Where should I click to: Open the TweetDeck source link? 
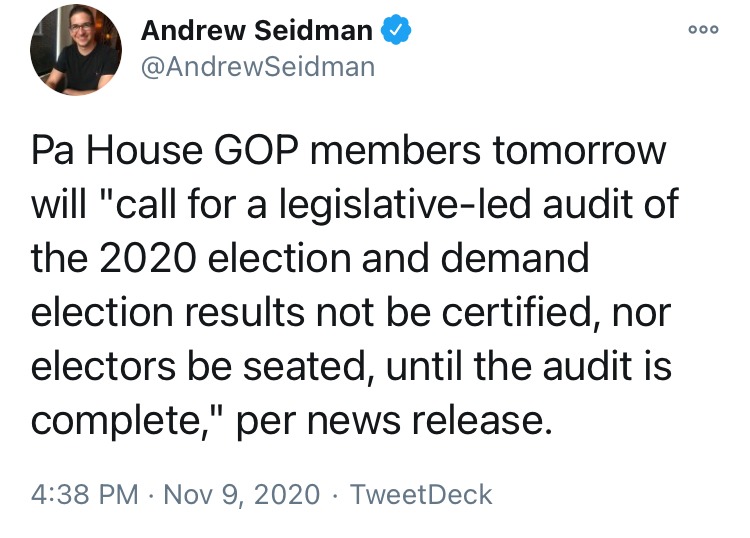[x=421, y=494]
